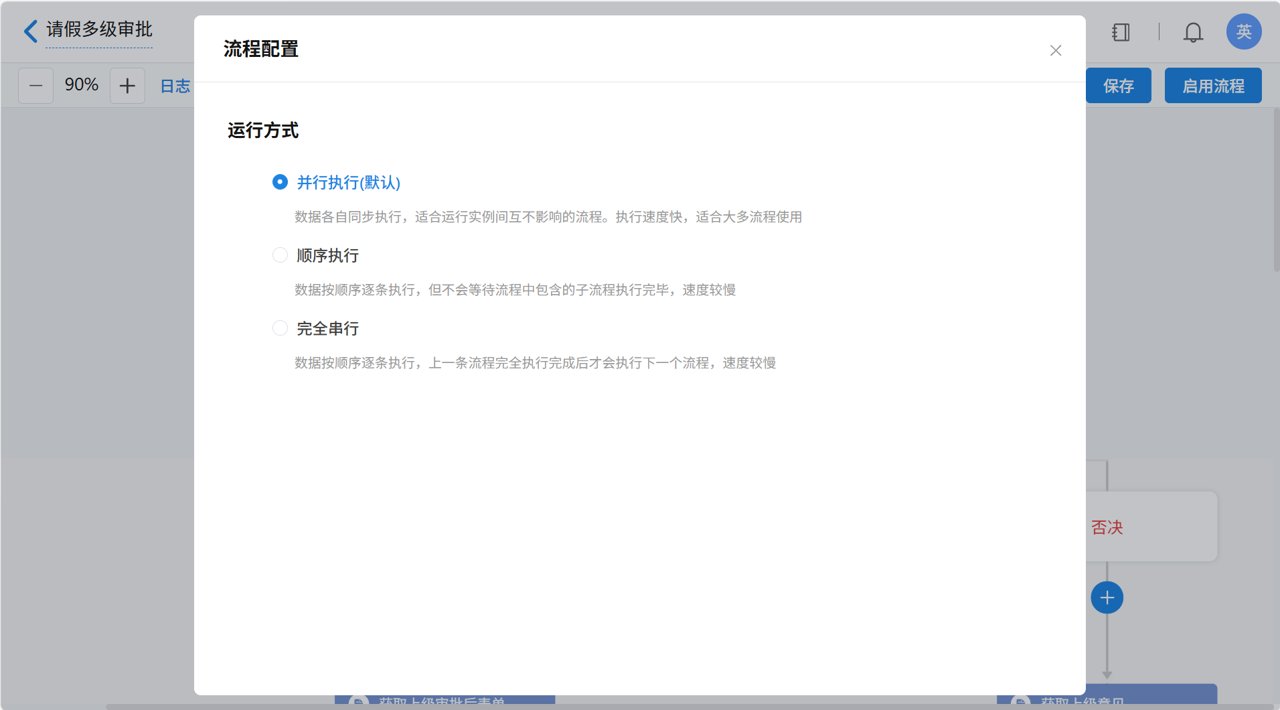Image resolution: width=1280 pixels, height=710 pixels.
Task: Click the blue plus add-node circle
Action: tap(1107, 598)
